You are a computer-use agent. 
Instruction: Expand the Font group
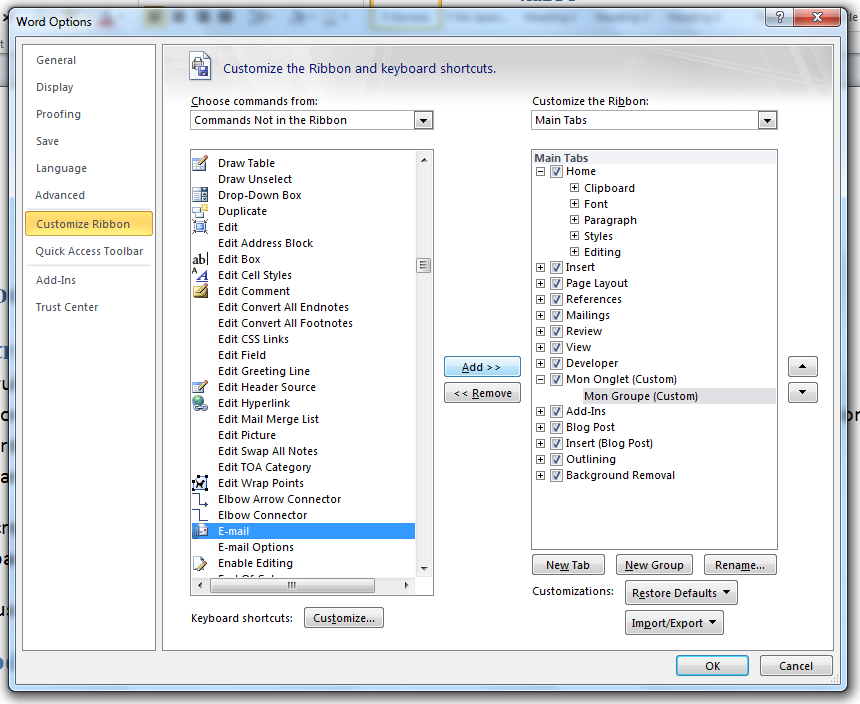point(574,203)
